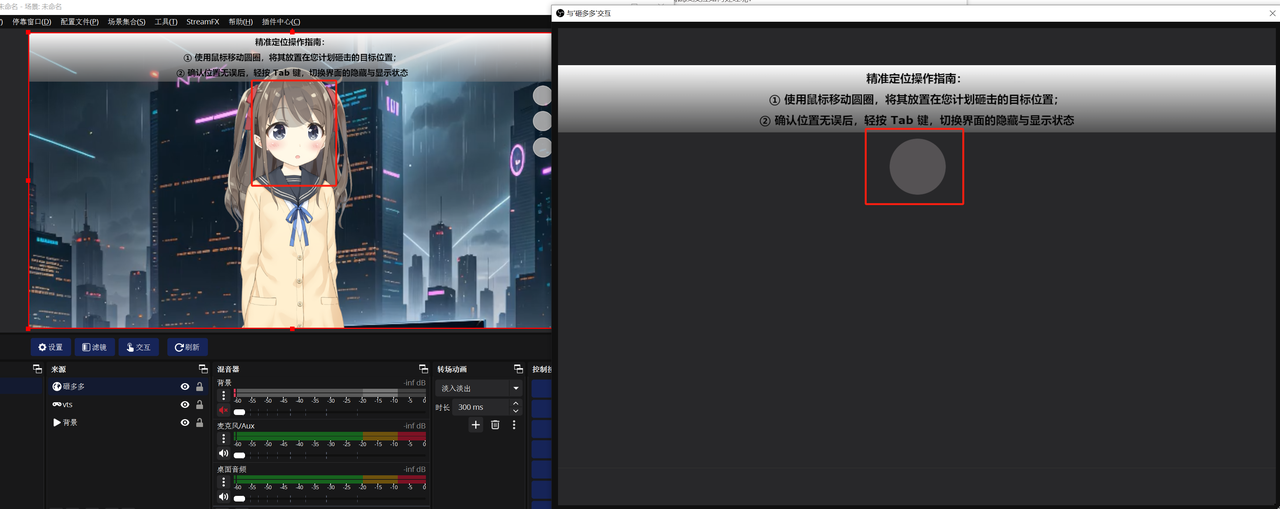Click the 转场动画 panel title

pyautogui.click(x=452, y=369)
